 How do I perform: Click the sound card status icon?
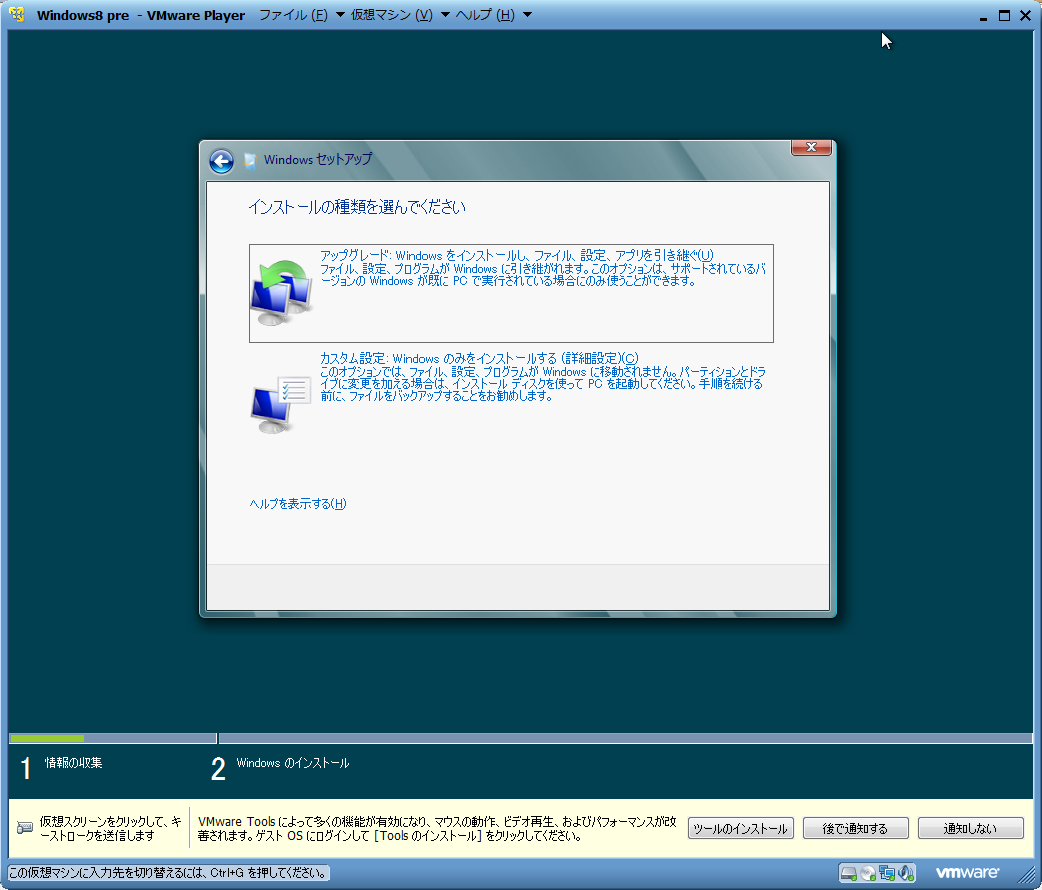click(x=906, y=873)
